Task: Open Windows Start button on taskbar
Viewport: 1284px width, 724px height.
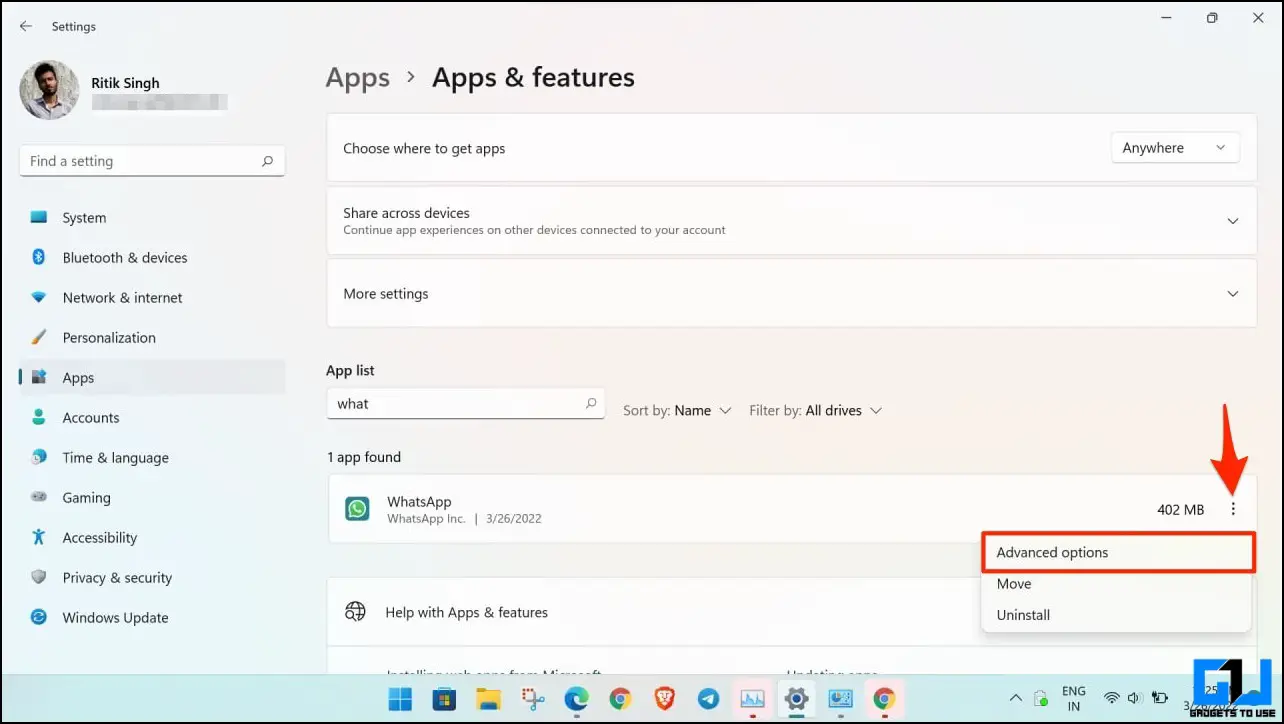Action: click(x=399, y=699)
